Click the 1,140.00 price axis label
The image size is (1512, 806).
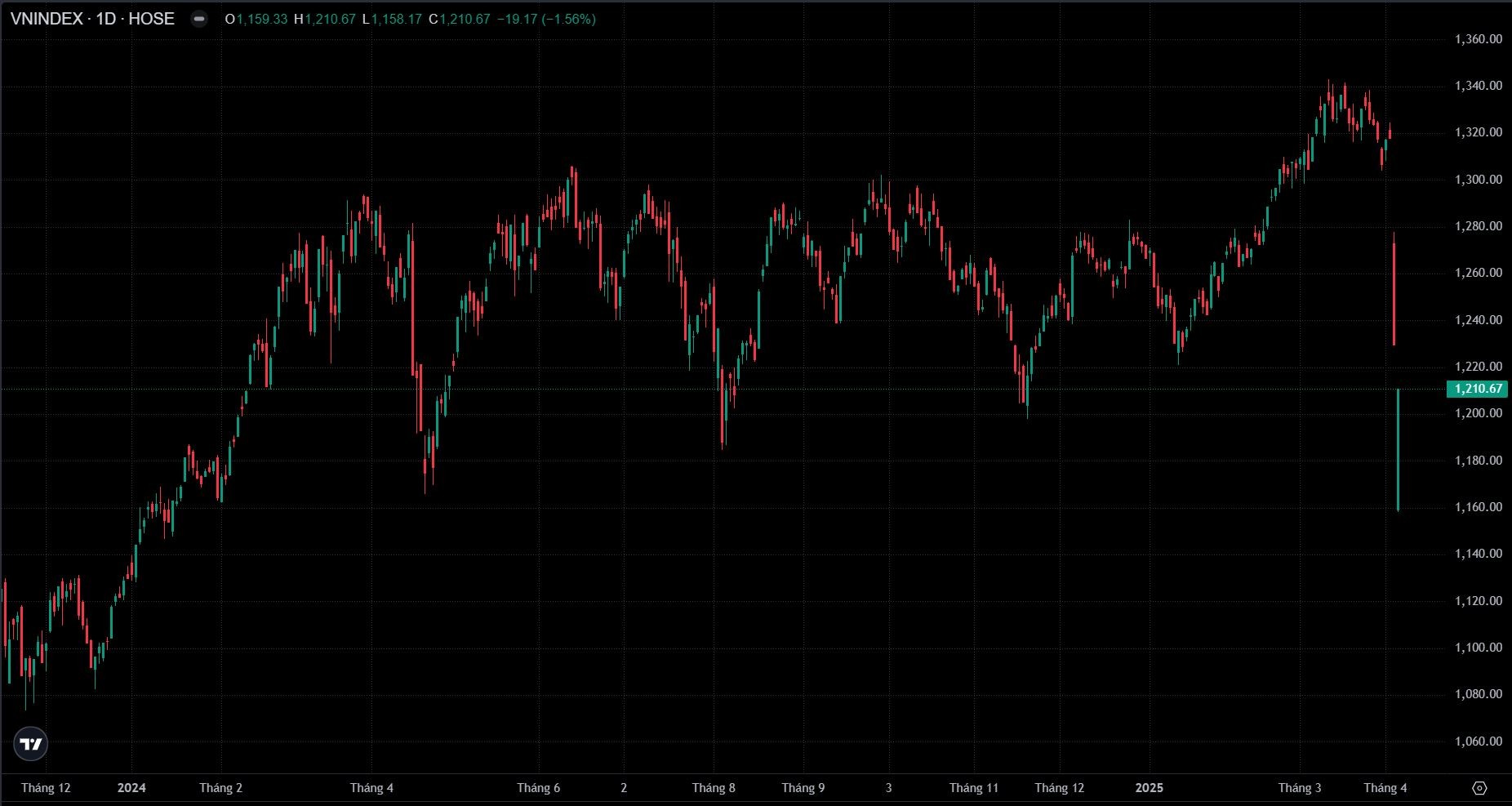[1479, 554]
